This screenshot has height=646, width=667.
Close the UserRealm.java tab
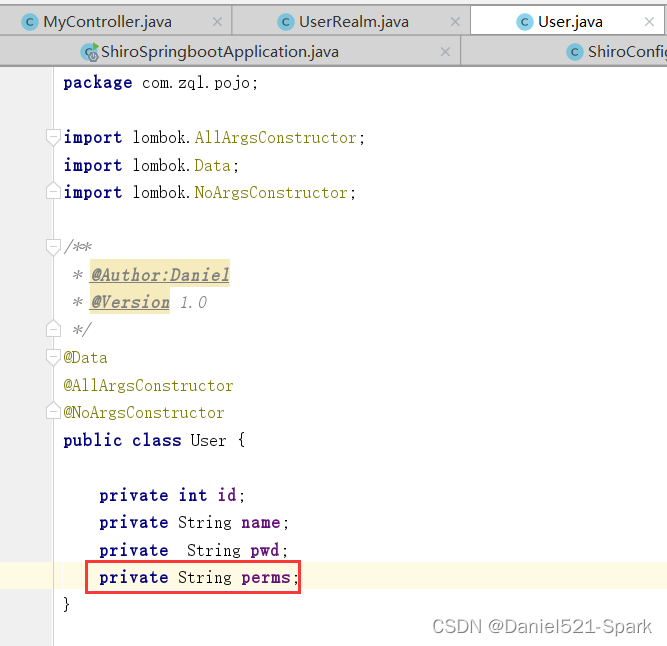click(455, 22)
